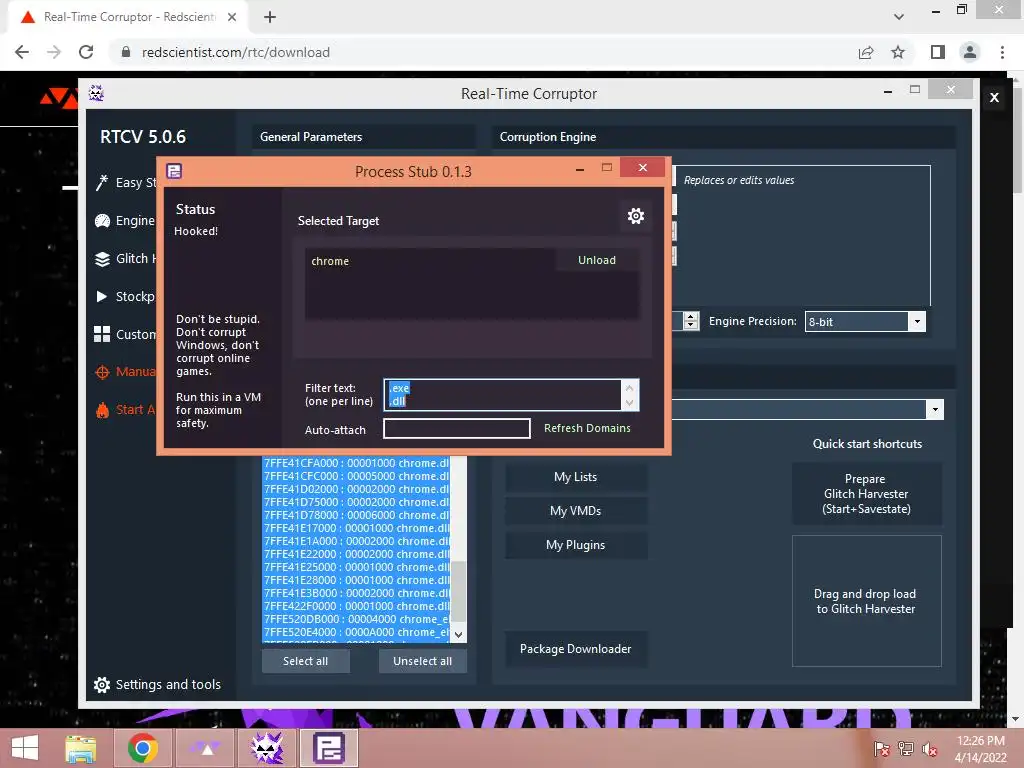
Task: Open the Engine Precision dropdown
Action: tap(917, 321)
